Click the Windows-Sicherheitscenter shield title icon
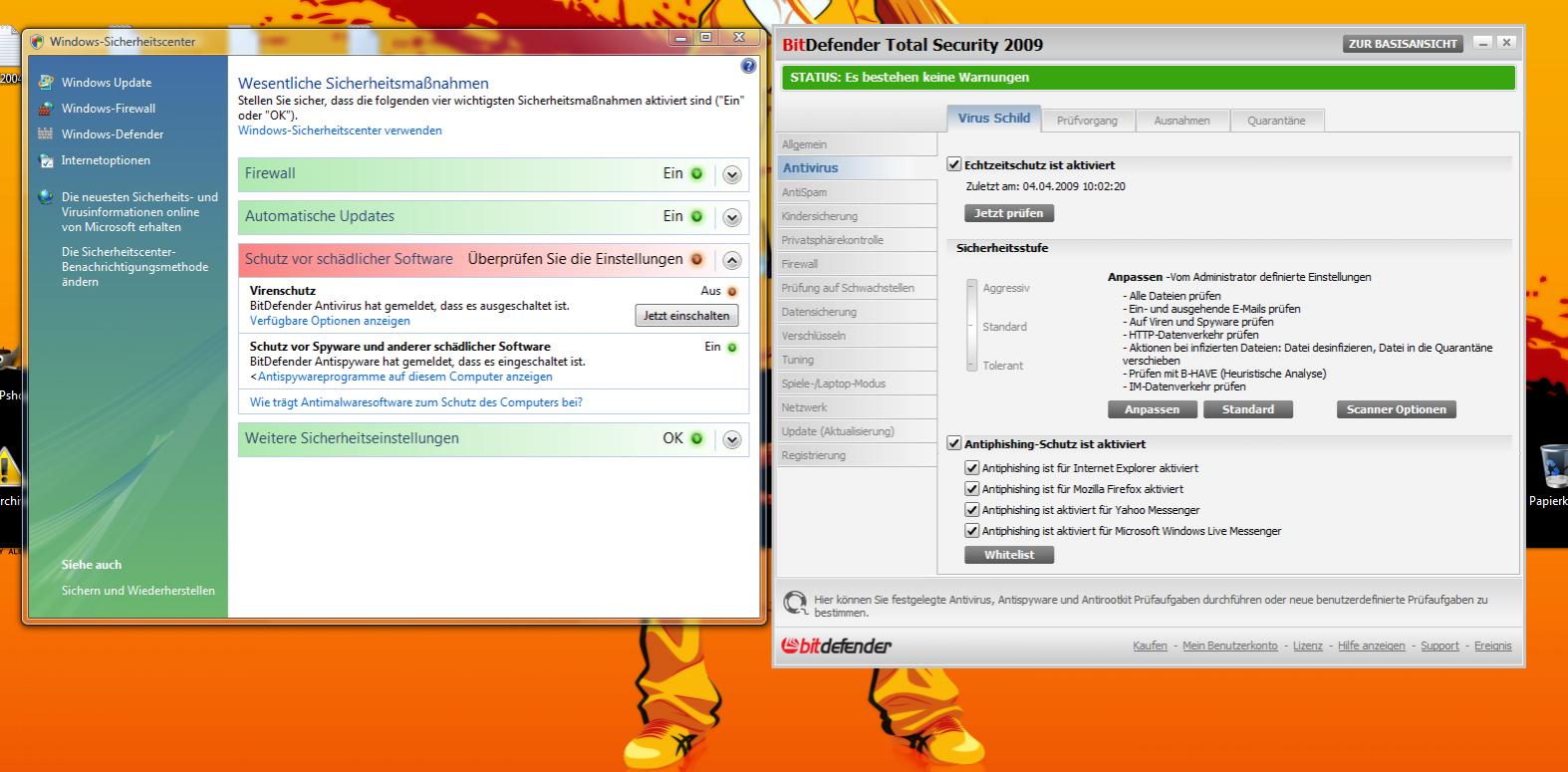The image size is (1568, 772). (x=38, y=42)
